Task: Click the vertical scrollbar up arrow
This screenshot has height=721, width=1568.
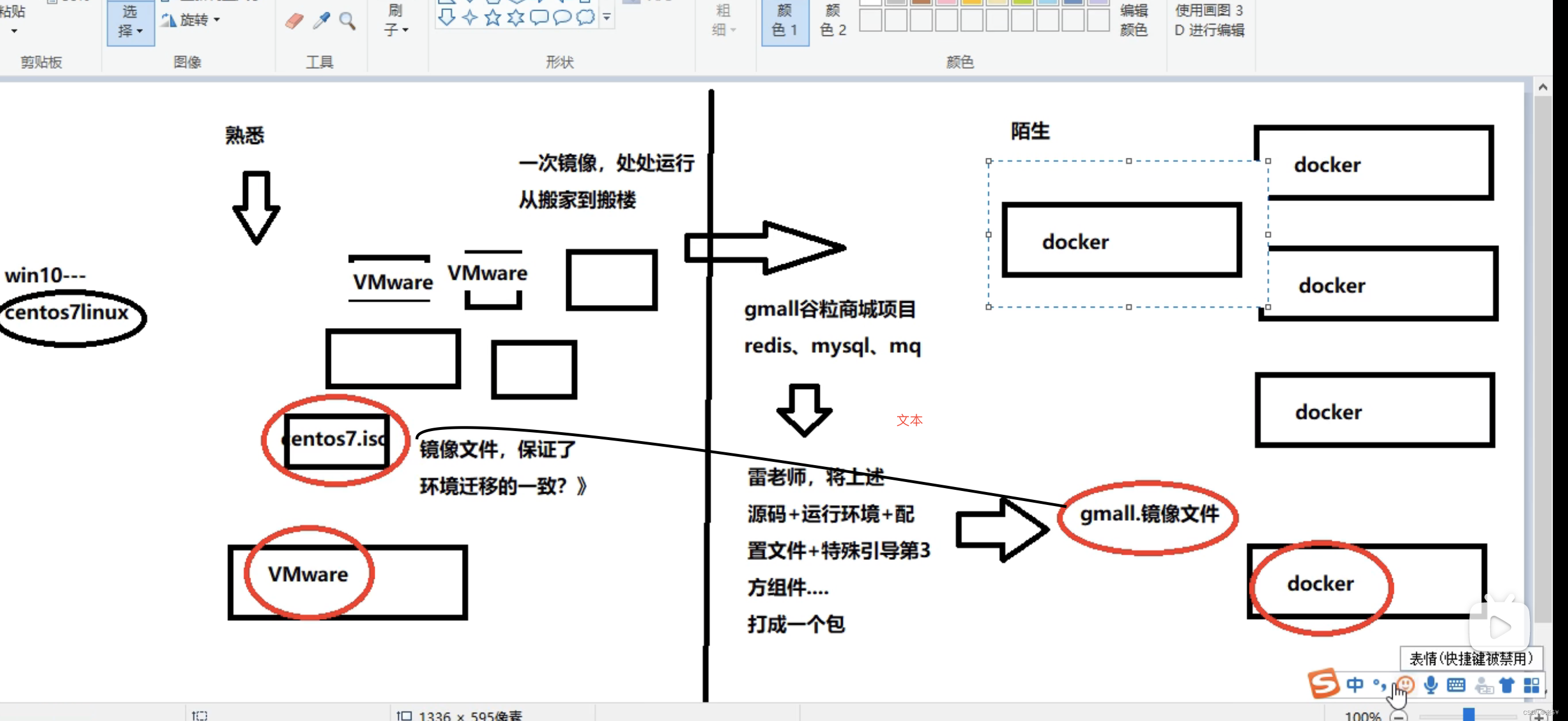Action: [x=1542, y=87]
